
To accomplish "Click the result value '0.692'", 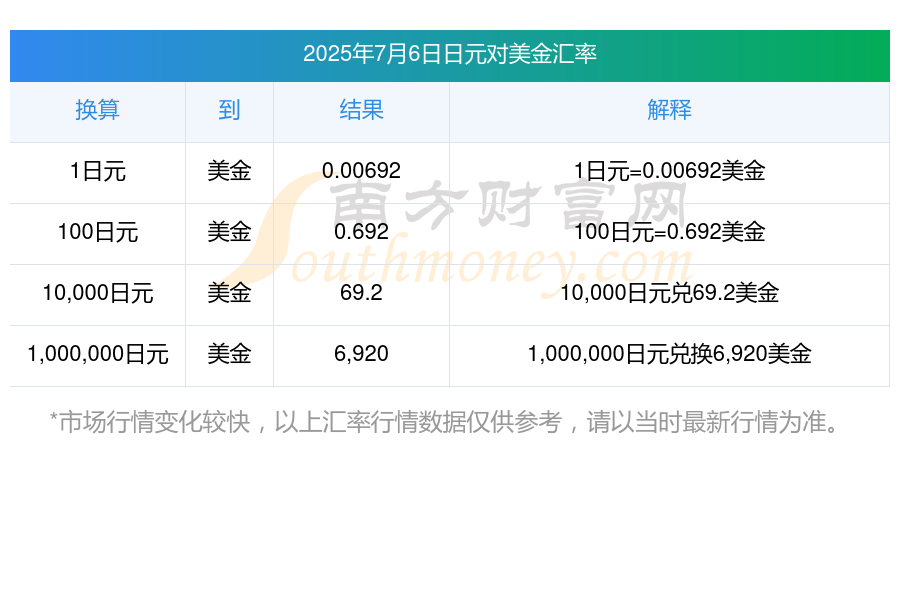I will coord(361,231).
